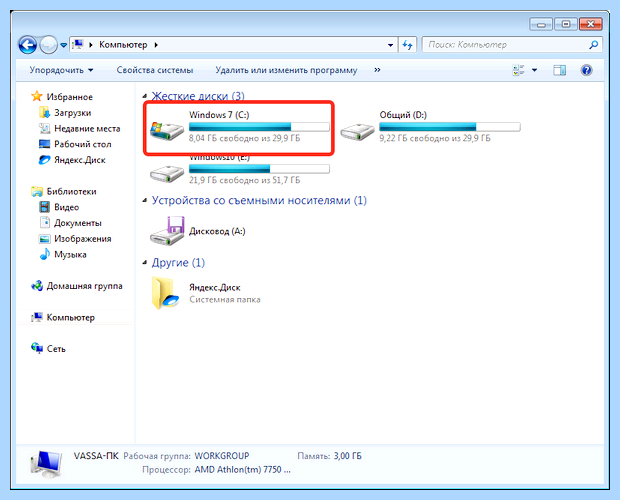Click the Дисковод (A:) label
The image size is (620, 500).
(x=217, y=231)
